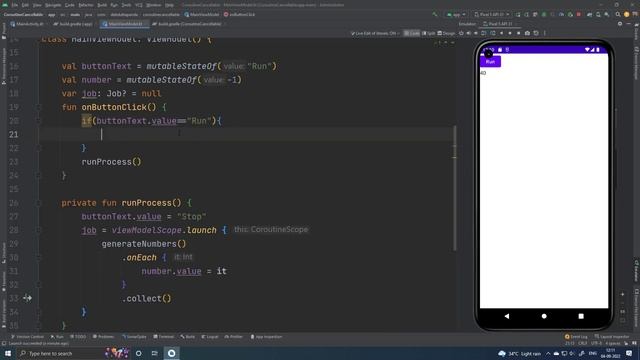Click the suspend call gutter icon at line 33
Screen dimensions: 640x360
pyautogui.click(x=27, y=298)
